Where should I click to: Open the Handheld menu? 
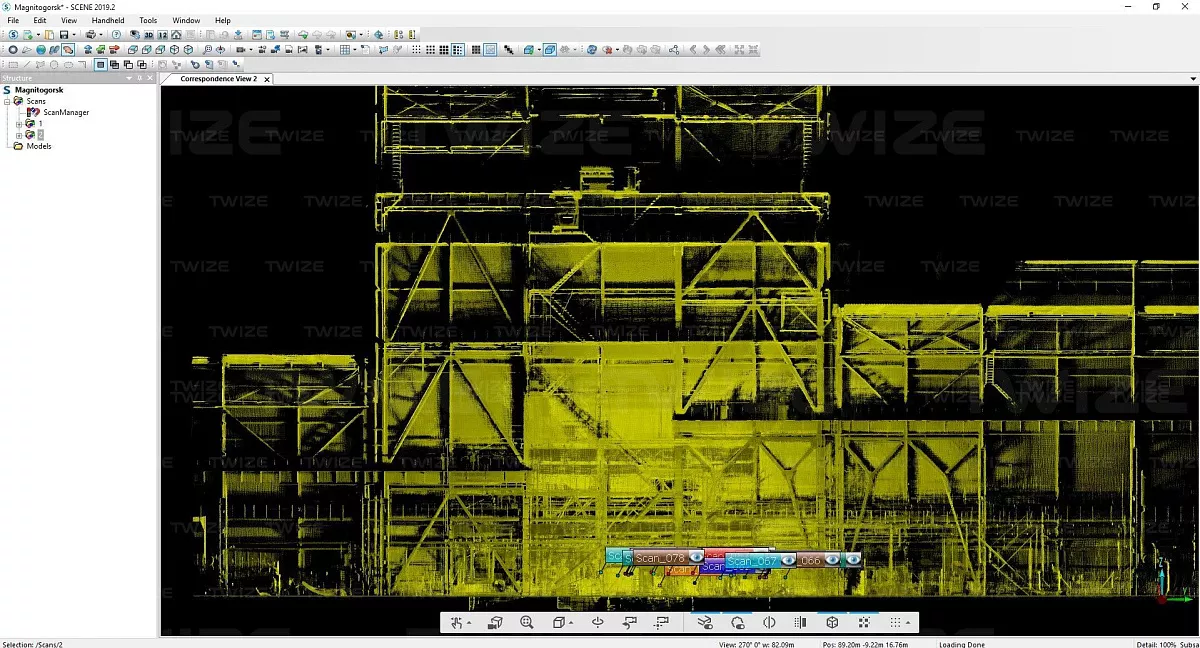point(107,20)
